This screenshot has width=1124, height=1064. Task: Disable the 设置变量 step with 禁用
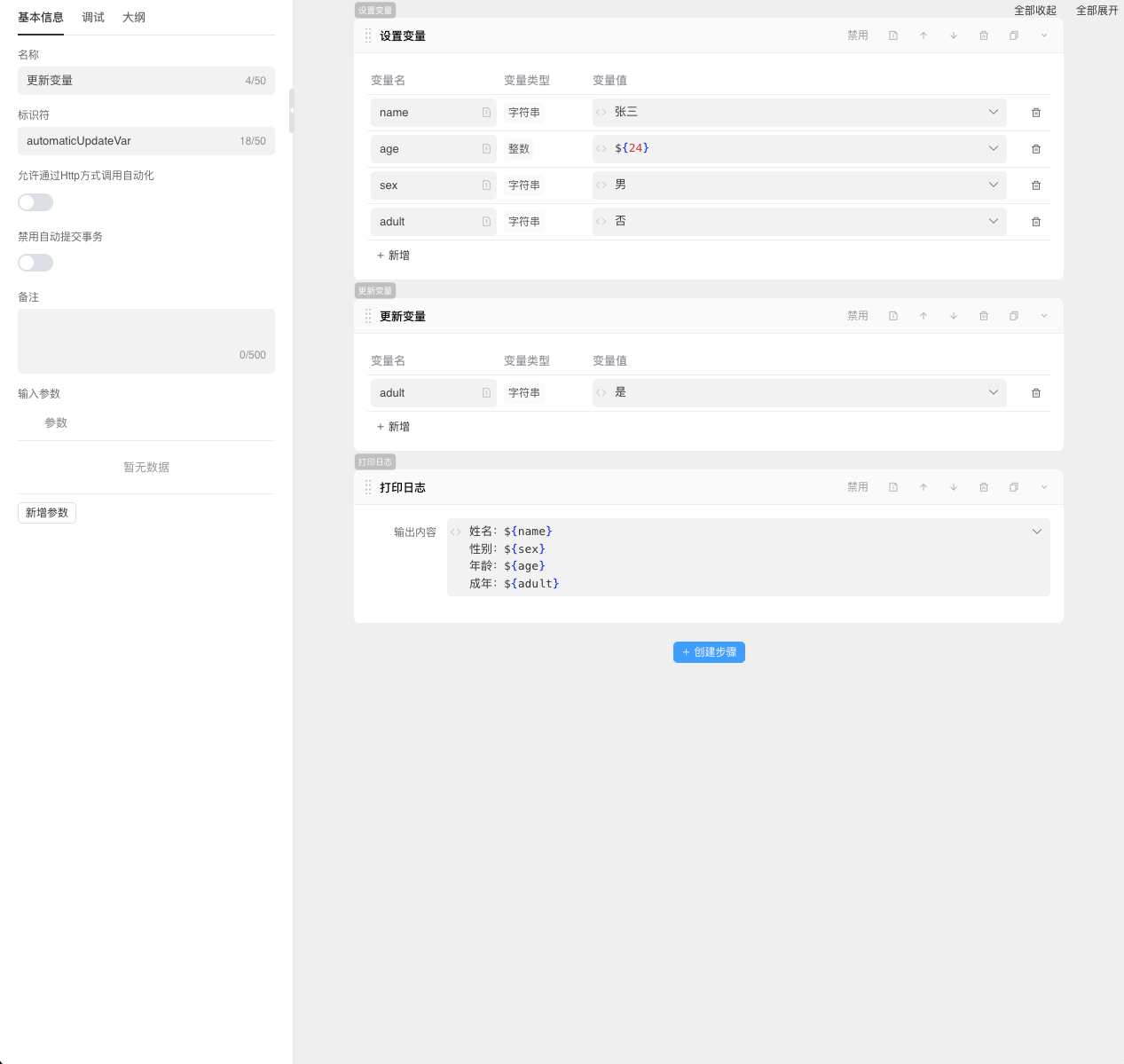point(857,35)
